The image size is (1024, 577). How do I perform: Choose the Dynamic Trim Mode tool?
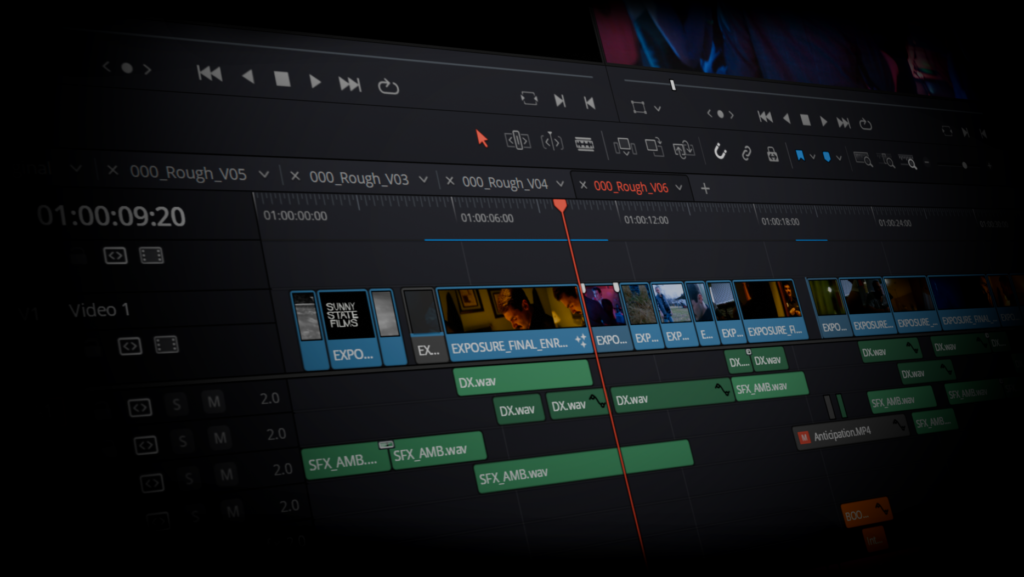pos(551,142)
